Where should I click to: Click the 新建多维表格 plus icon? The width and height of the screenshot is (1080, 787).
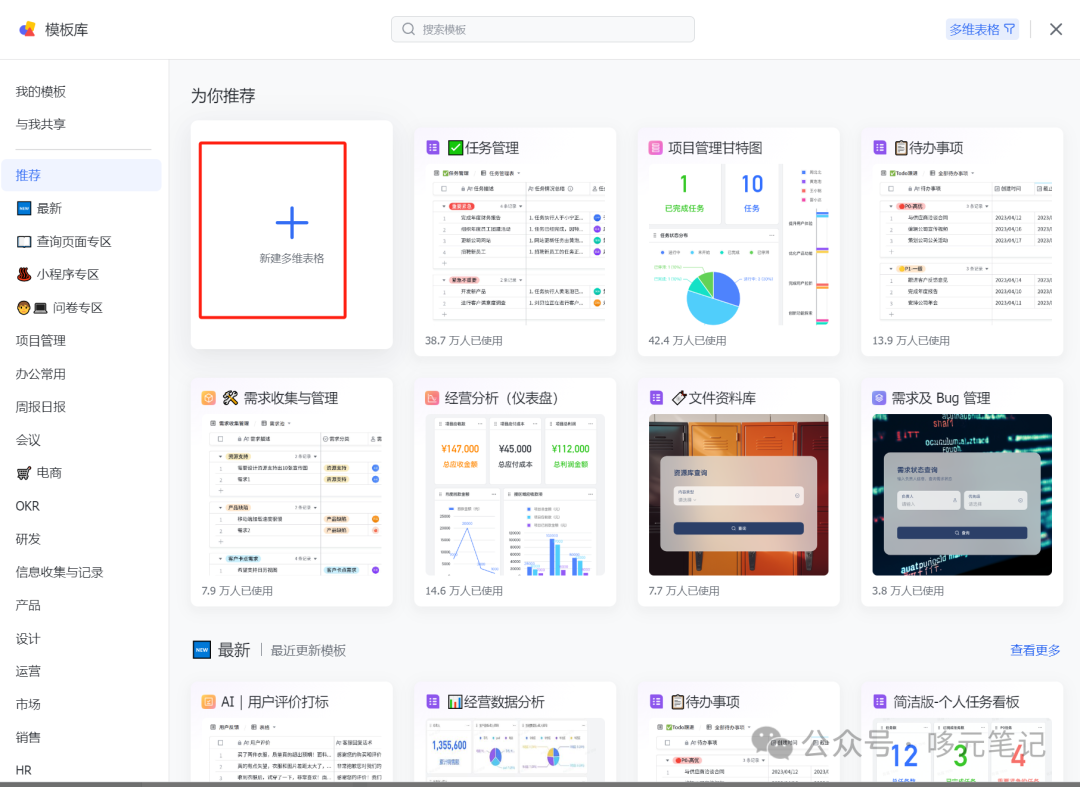[292, 222]
